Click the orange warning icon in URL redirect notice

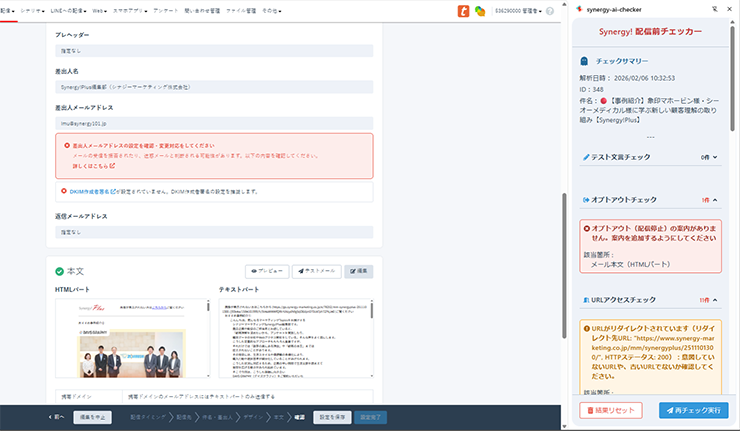pos(587,329)
